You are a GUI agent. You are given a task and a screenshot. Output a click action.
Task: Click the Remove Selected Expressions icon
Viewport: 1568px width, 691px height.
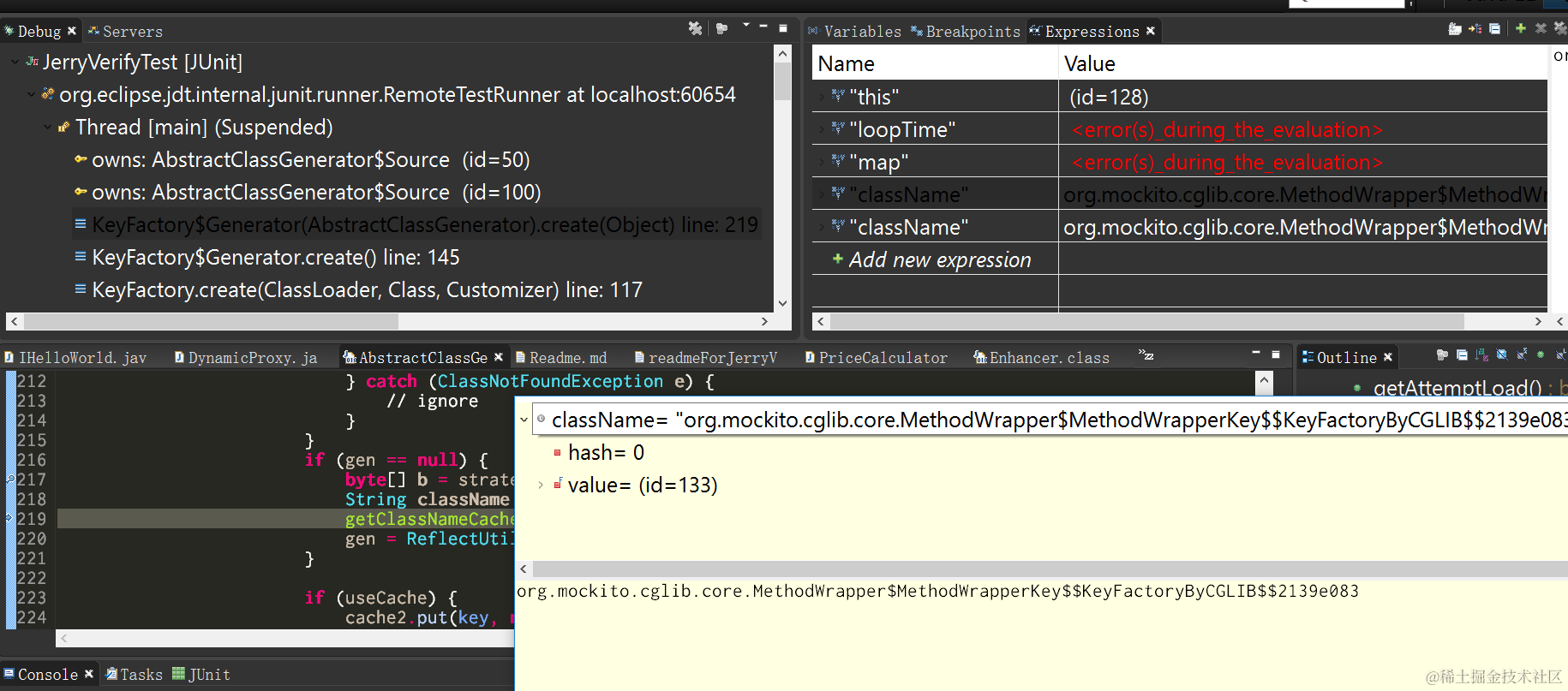tap(1541, 28)
